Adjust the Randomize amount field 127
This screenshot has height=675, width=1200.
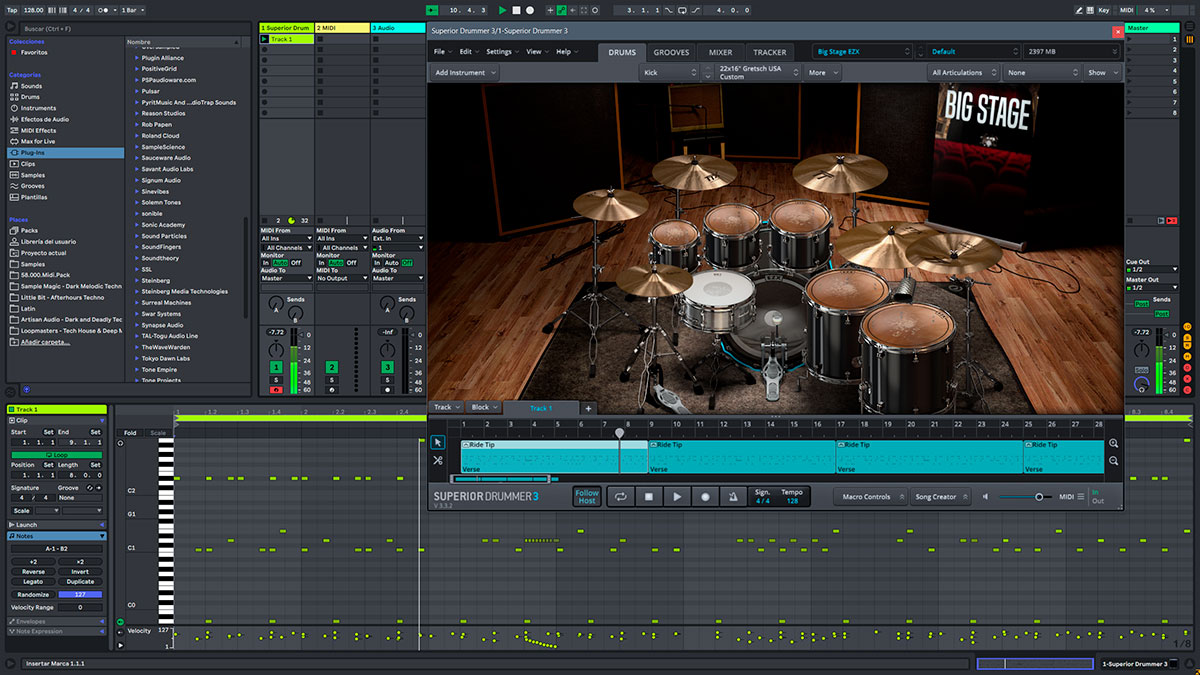pos(80,594)
